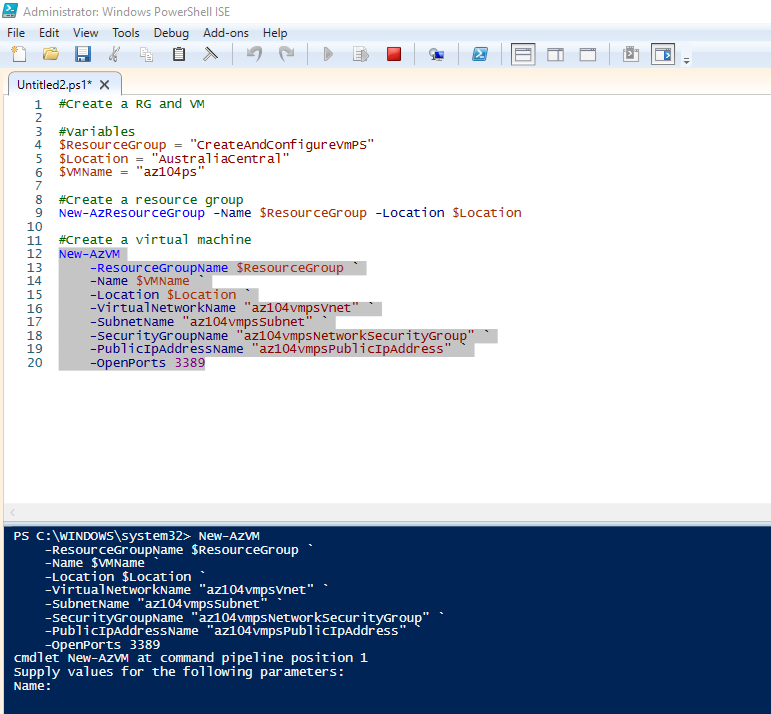Click the Open script folder icon
Image resolution: width=771 pixels, height=714 pixels.
[51, 54]
